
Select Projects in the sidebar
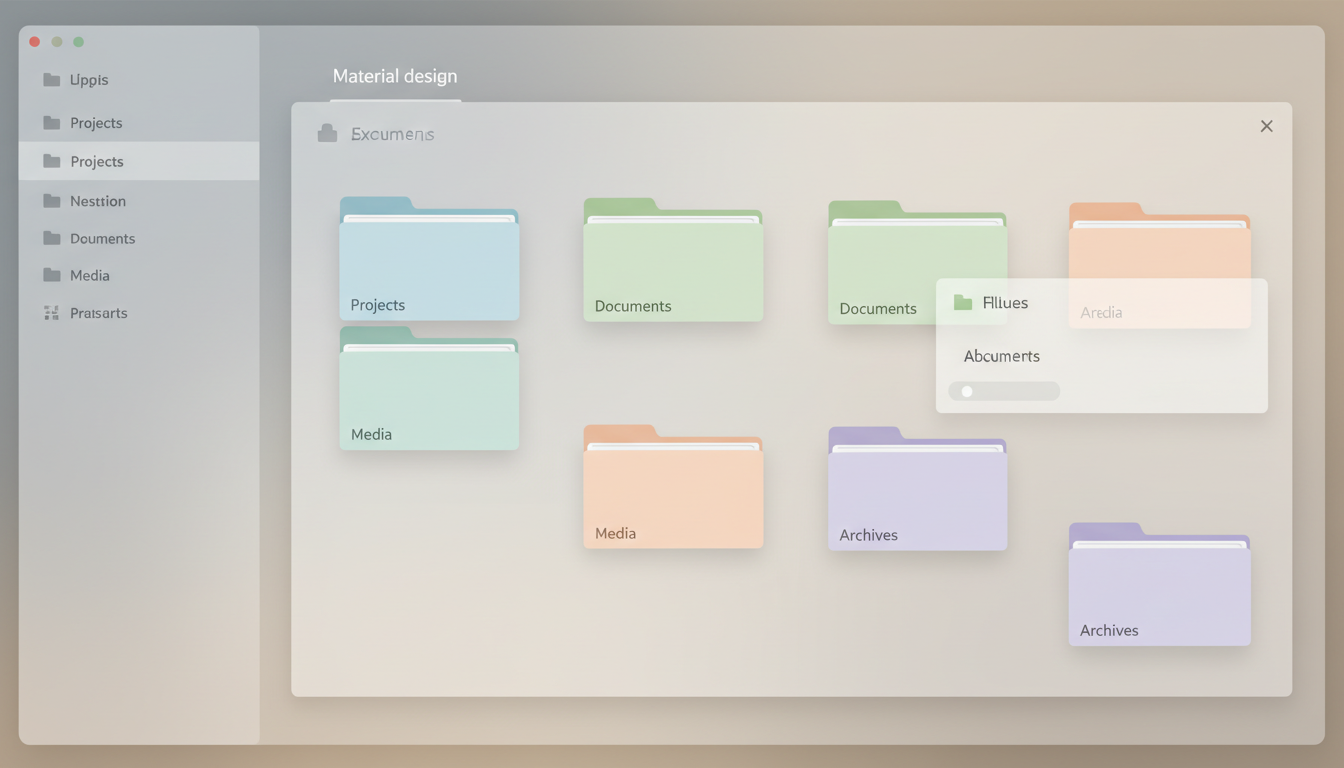[x=95, y=122]
